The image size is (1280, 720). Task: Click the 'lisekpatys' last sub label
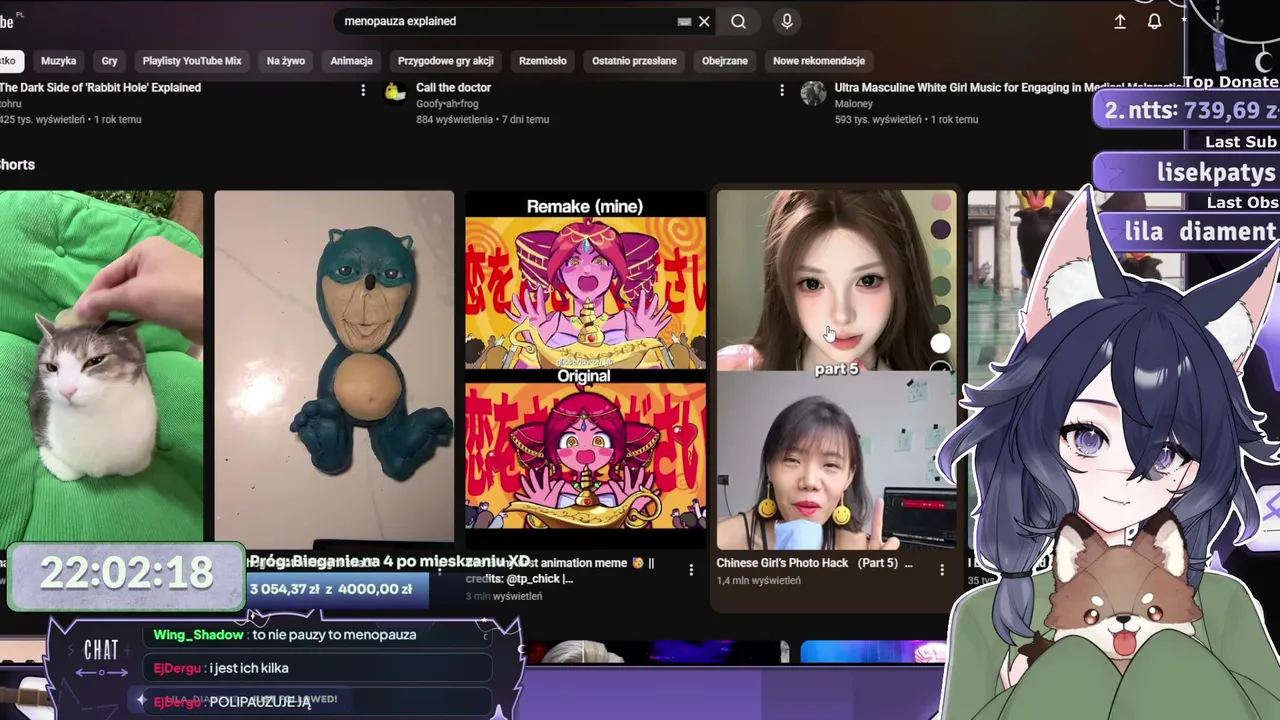click(1216, 172)
